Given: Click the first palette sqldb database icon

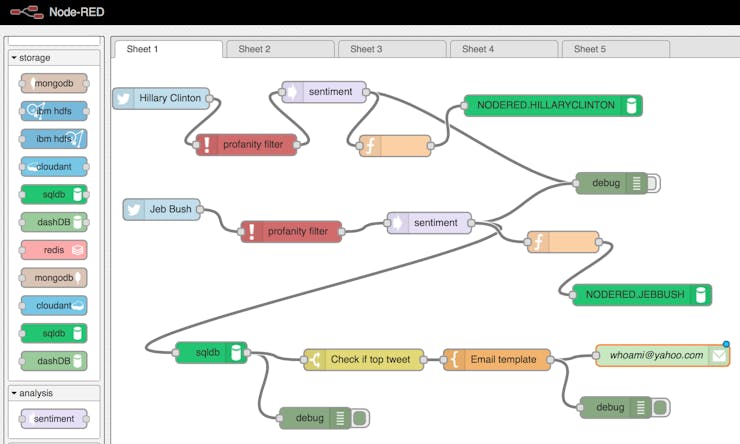Looking at the screenshot, I should 77,194.
